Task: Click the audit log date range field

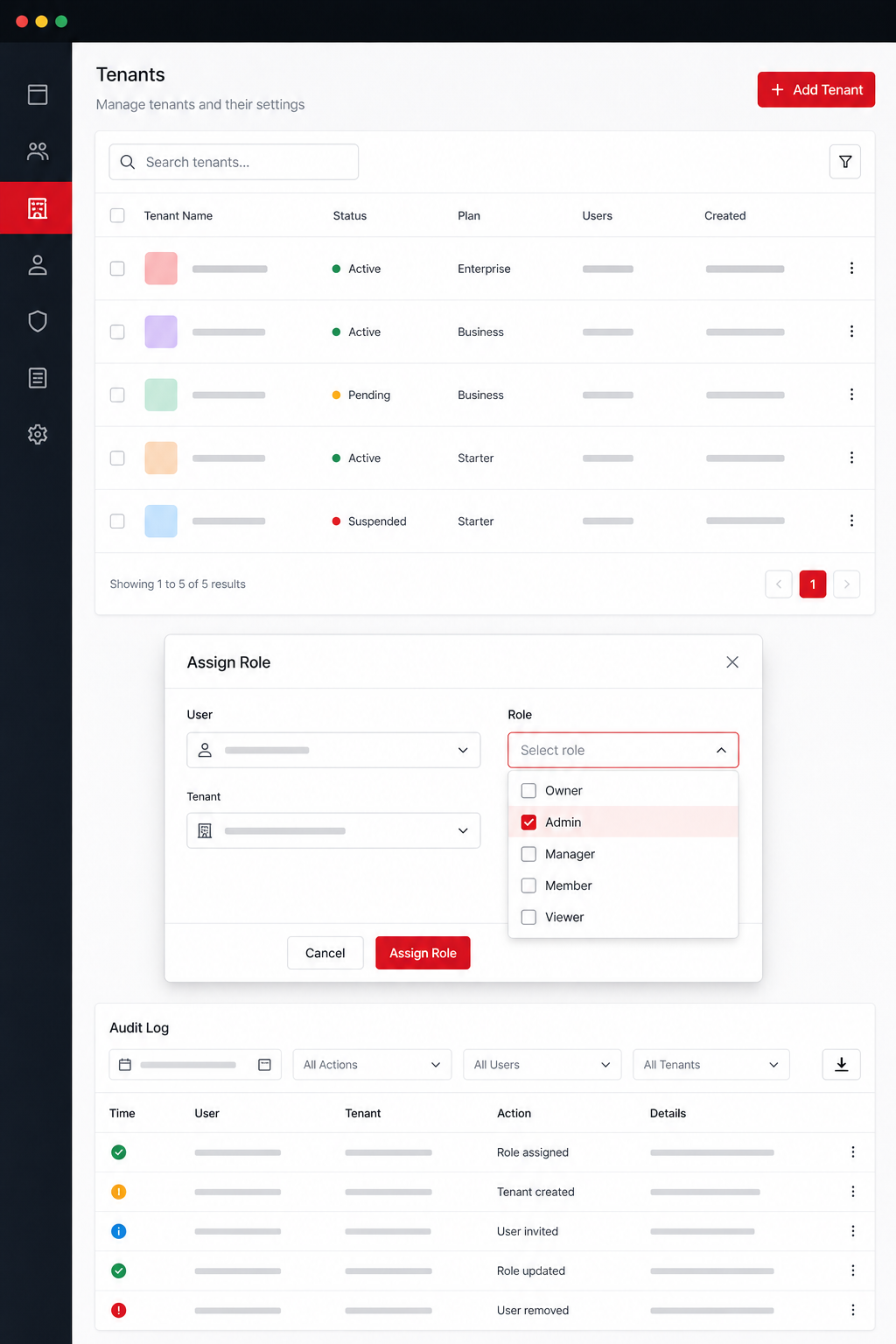Action: click(195, 1065)
